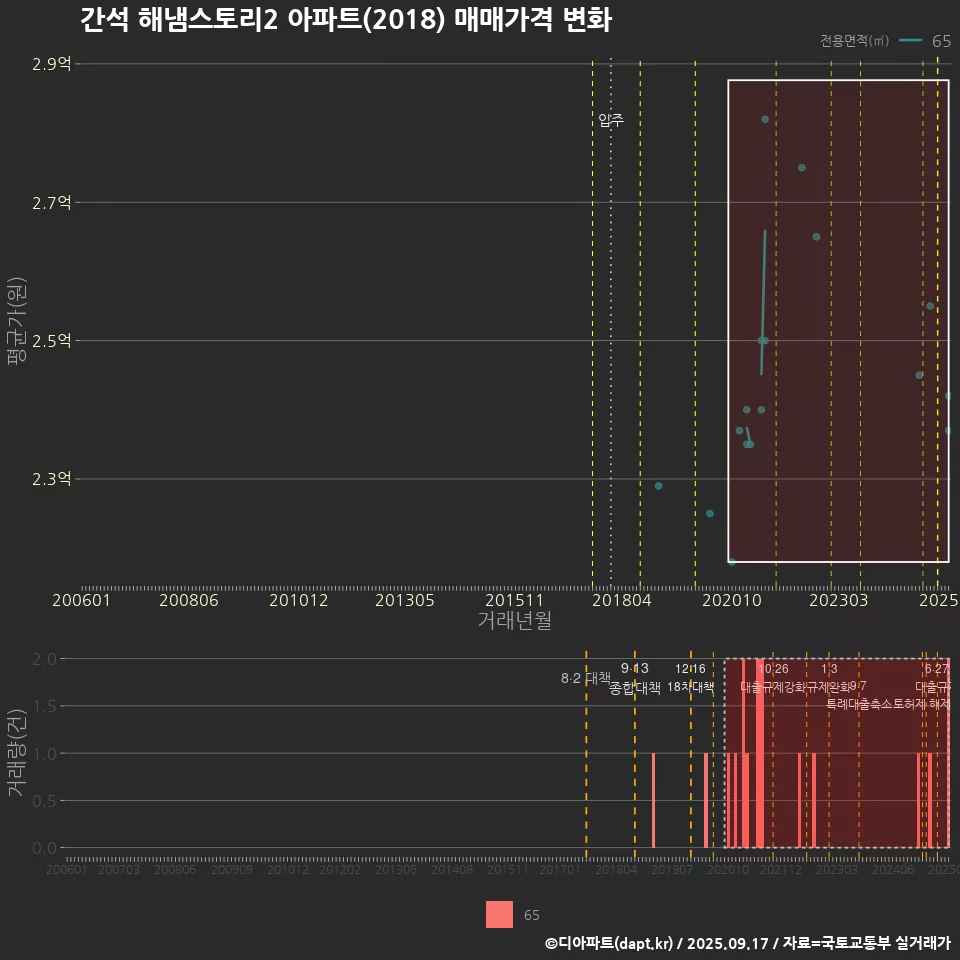This screenshot has height=960, width=960.
Task: Click the '2.0' volume axis label
Action: (44, 659)
